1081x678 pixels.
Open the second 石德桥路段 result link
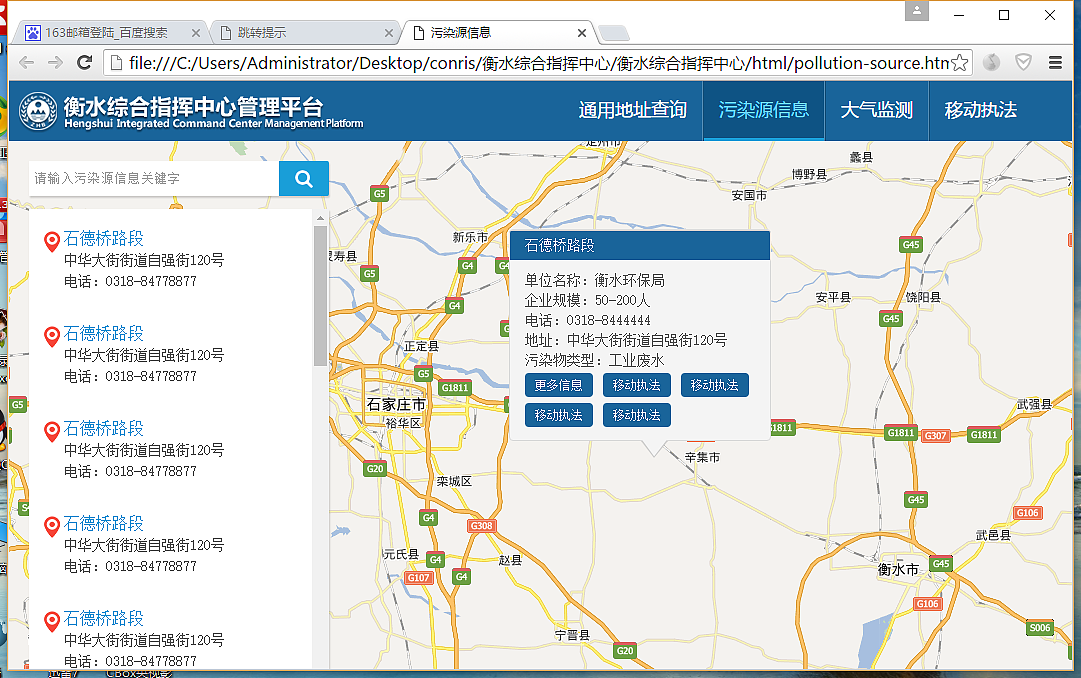pyautogui.click(x=103, y=334)
